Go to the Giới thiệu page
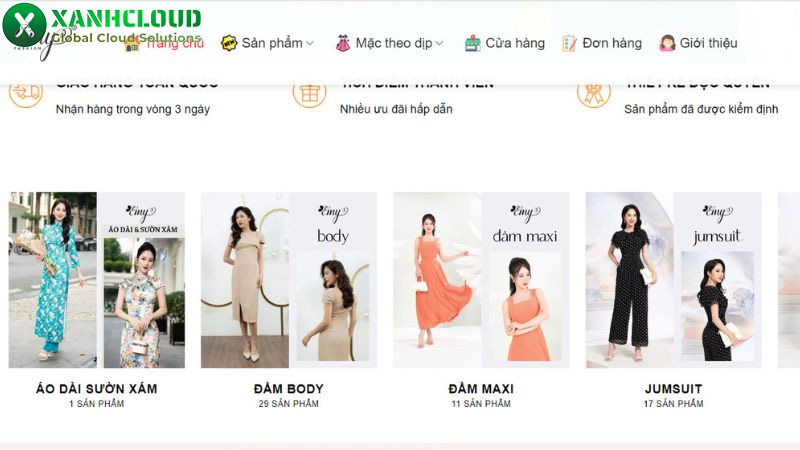Screen dimensions: 800x450 click(x=708, y=43)
